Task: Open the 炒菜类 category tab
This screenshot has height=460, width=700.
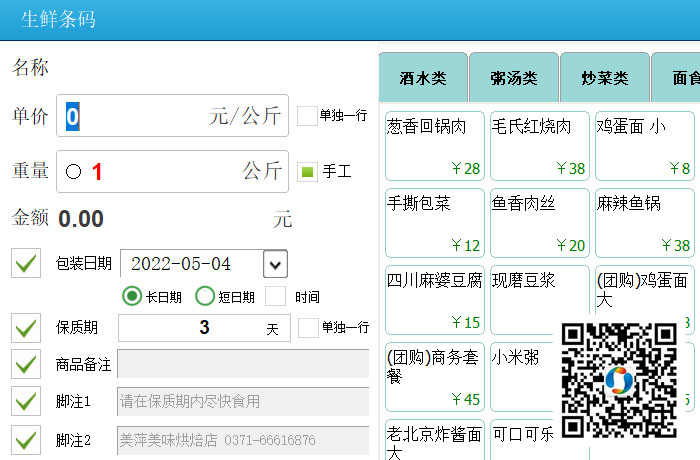Action: point(605,78)
